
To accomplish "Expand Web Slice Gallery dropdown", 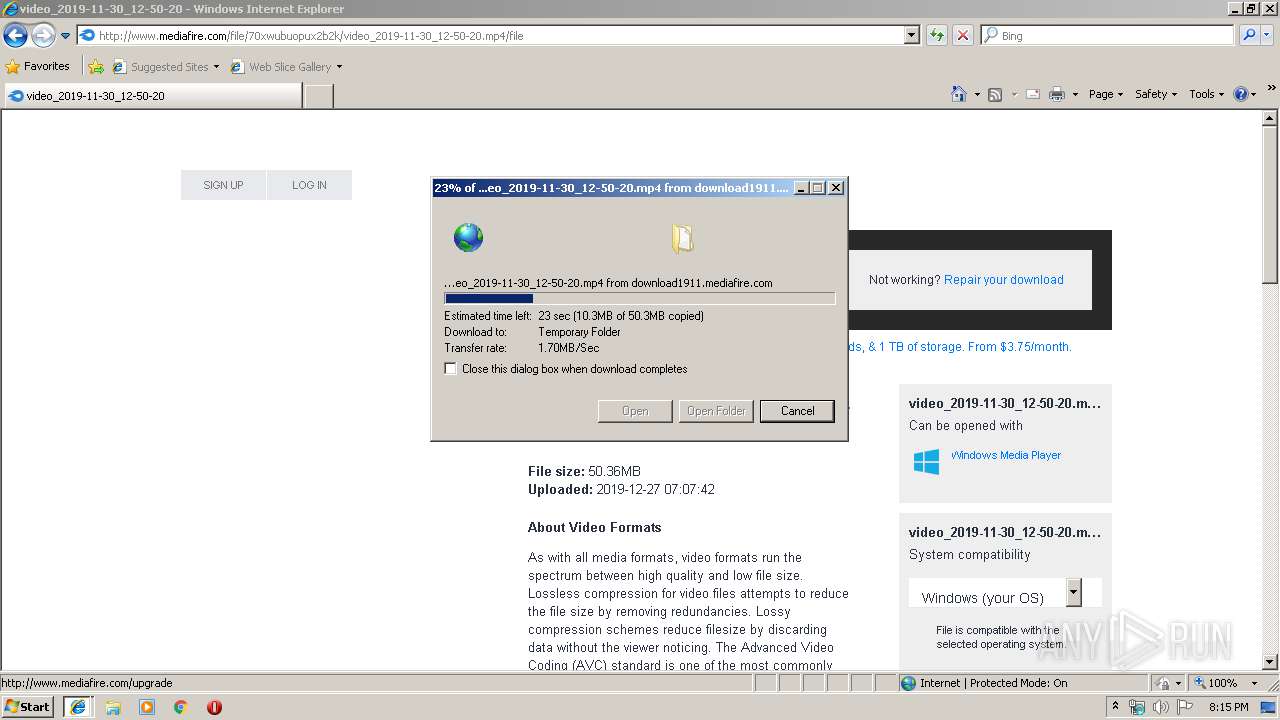I will (x=339, y=67).
